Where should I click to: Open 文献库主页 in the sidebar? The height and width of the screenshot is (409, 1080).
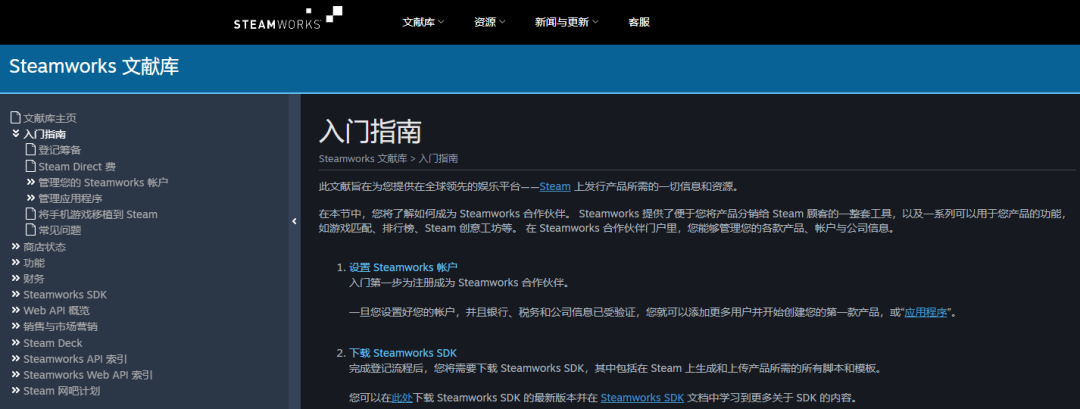pos(50,118)
